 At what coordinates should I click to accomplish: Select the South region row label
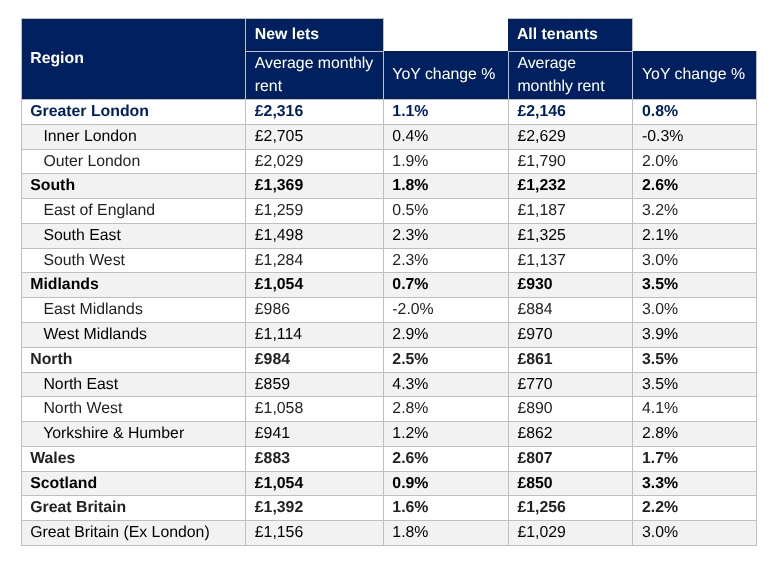(x=53, y=185)
